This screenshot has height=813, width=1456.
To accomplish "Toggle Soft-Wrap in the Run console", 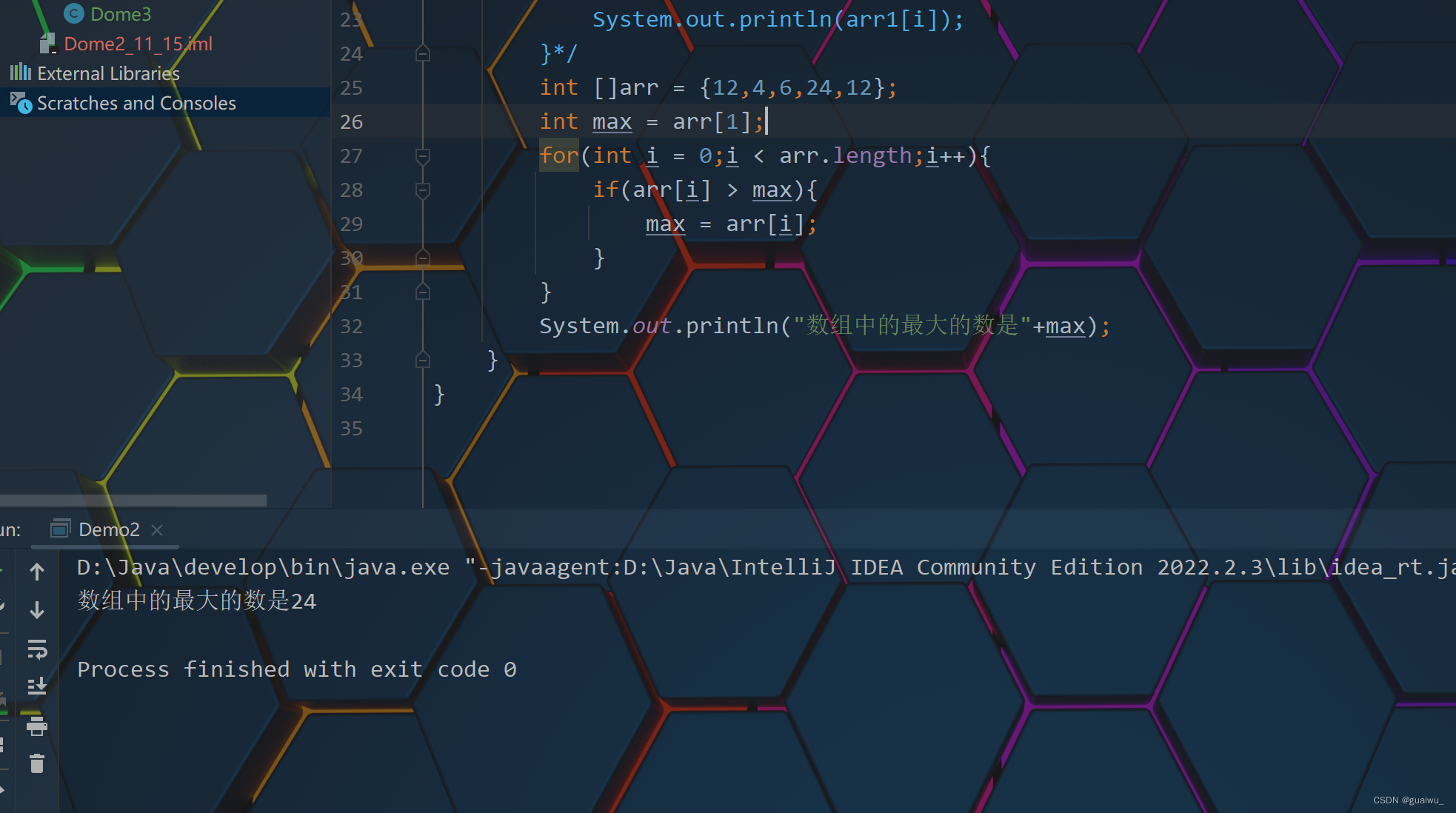I will coord(37,649).
